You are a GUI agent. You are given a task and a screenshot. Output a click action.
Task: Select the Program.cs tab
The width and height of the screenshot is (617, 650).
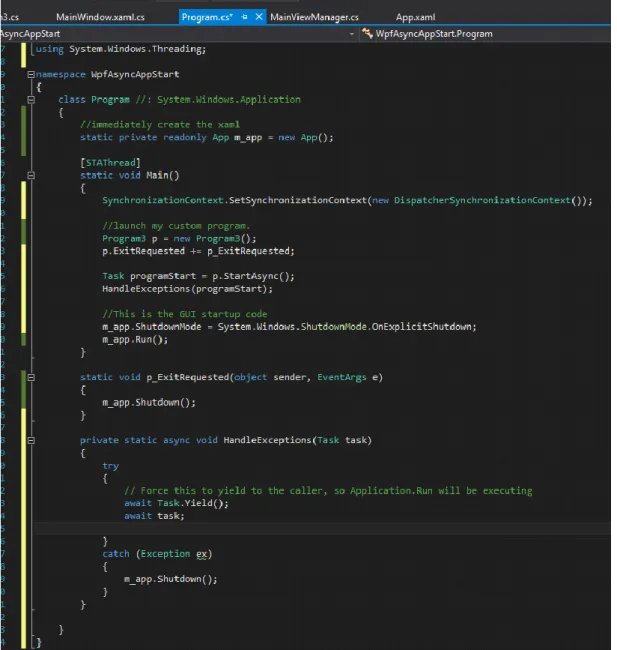(207, 17)
